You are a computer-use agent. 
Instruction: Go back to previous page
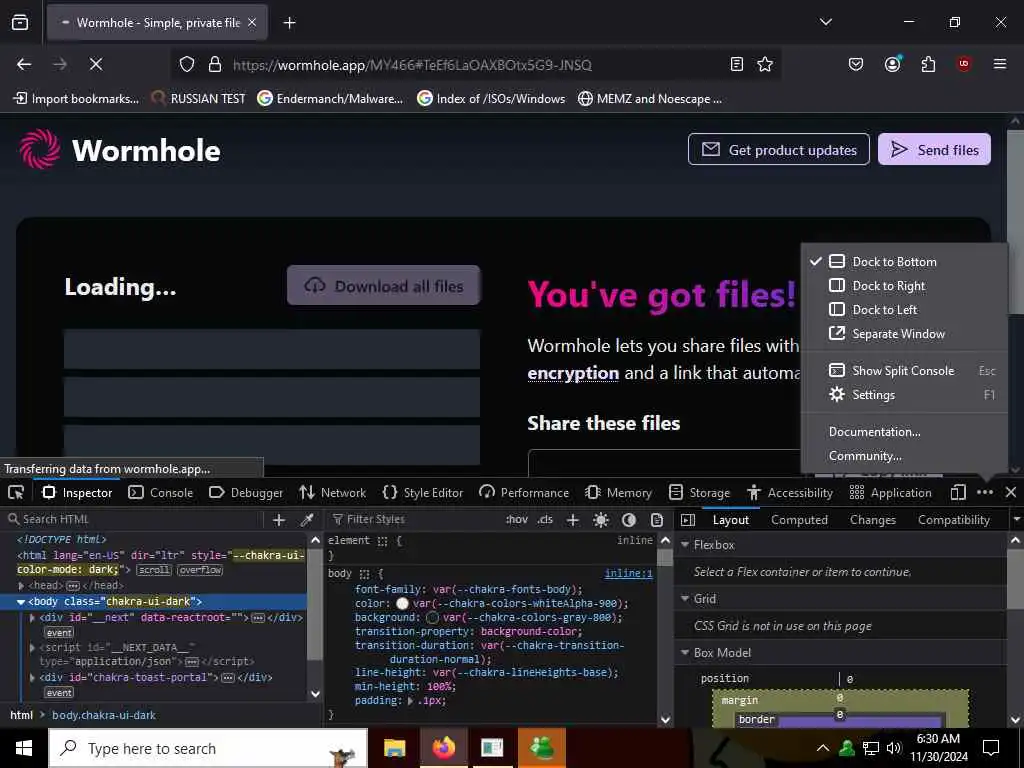tap(24, 64)
